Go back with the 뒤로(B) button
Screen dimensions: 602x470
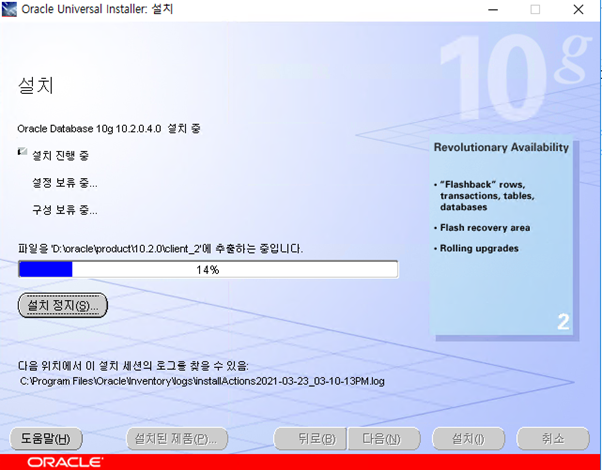click(x=310, y=439)
